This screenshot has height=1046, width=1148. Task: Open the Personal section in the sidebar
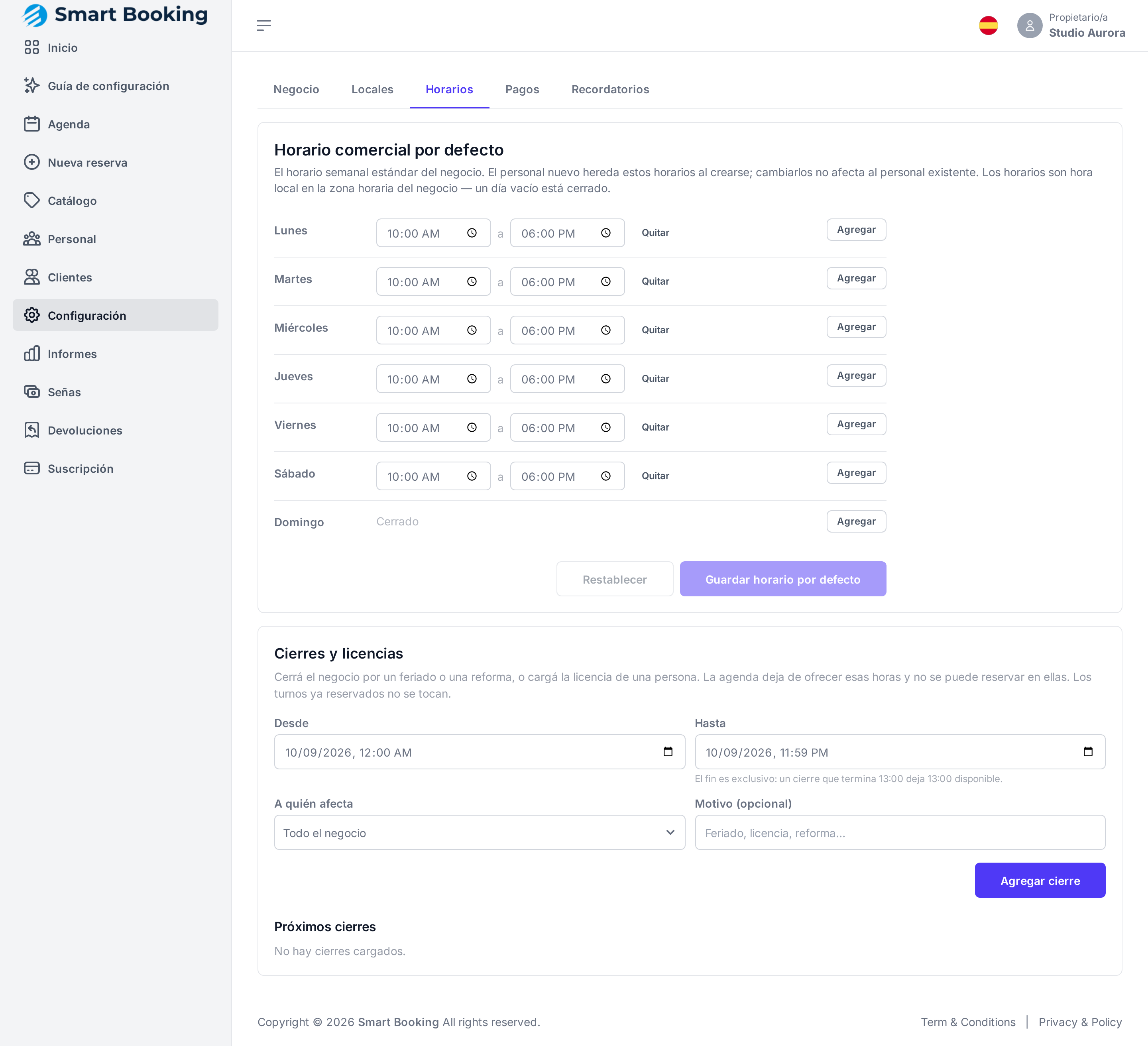coord(116,239)
